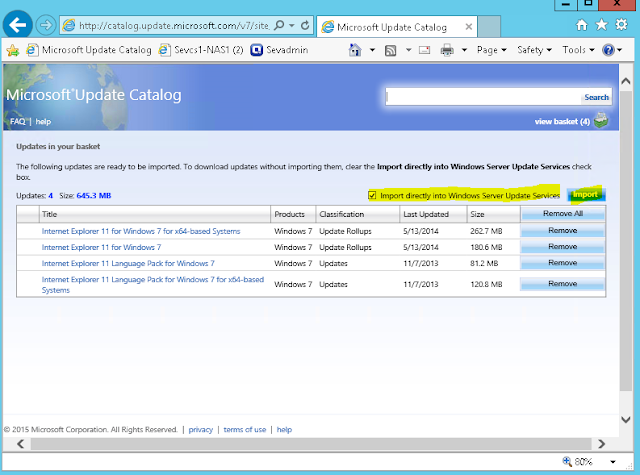The width and height of the screenshot is (640, 475).
Task: Expand the Print dropdown arrow
Action: pyautogui.click(x=464, y=50)
